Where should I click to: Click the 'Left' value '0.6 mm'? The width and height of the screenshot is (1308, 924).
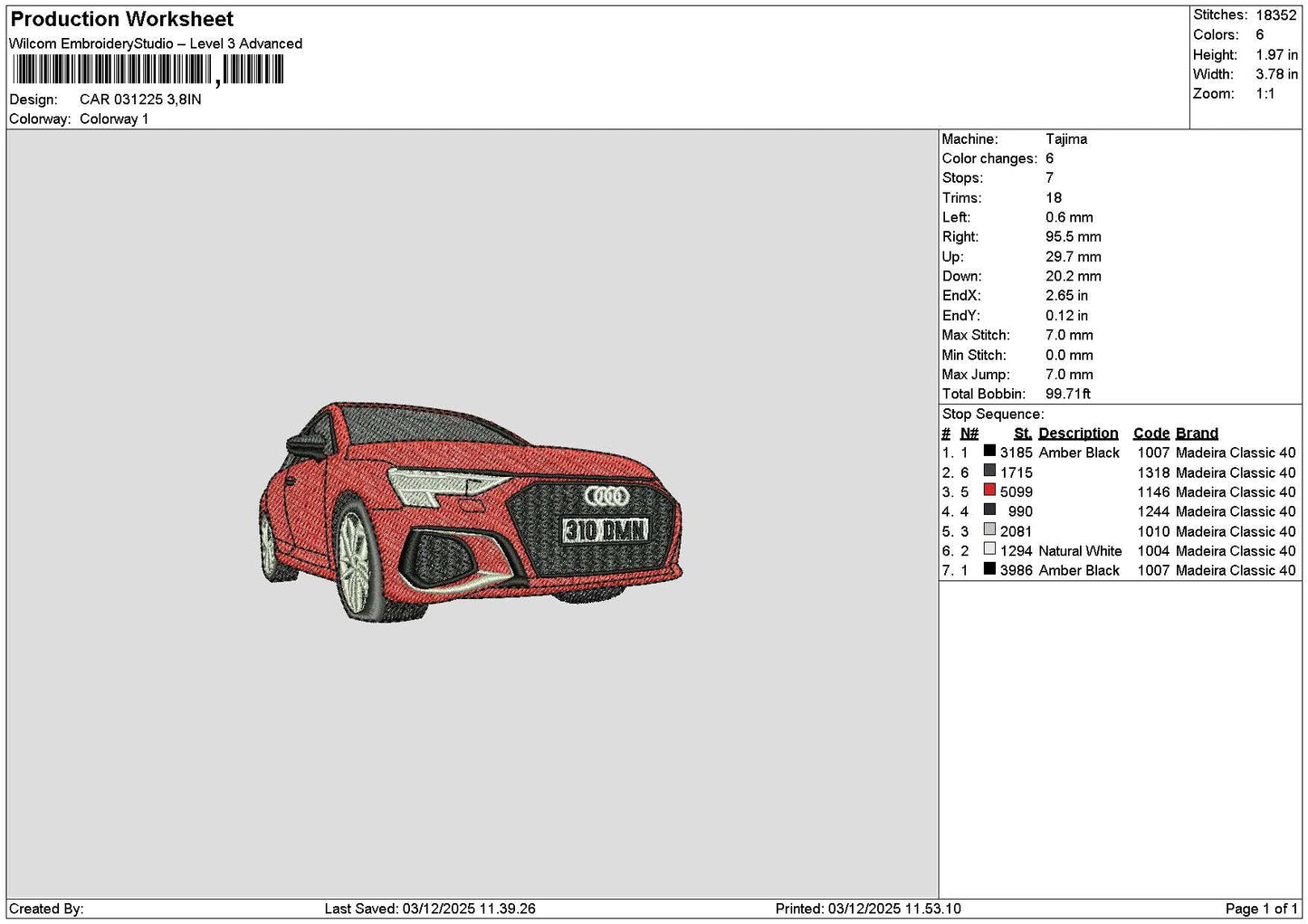point(1069,218)
